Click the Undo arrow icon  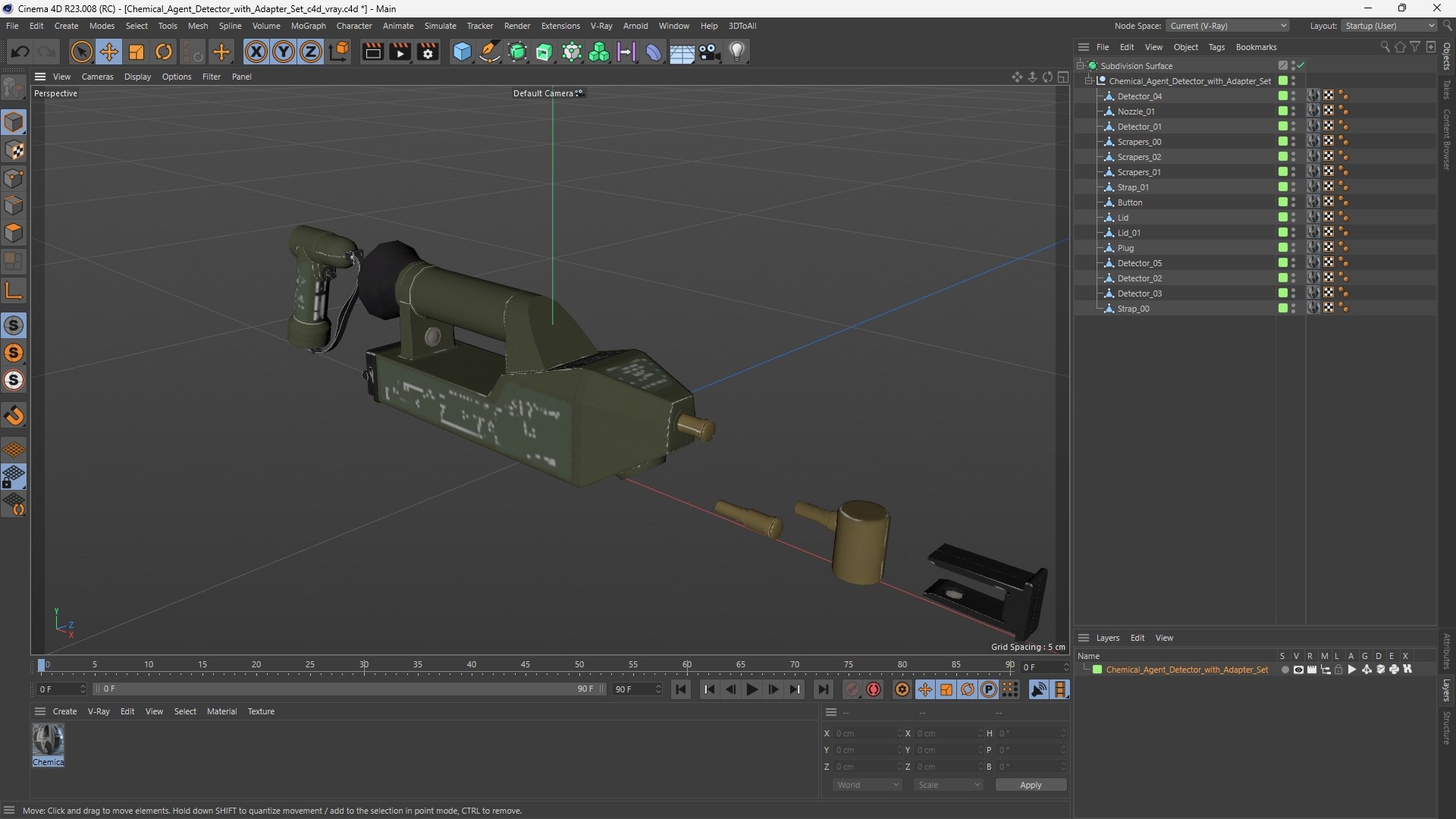20,52
